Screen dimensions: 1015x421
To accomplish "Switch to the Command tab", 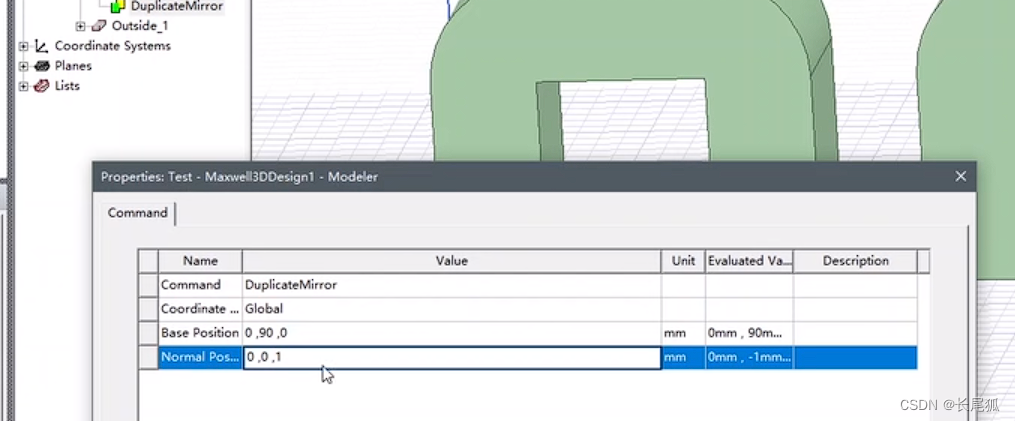I will coord(138,213).
